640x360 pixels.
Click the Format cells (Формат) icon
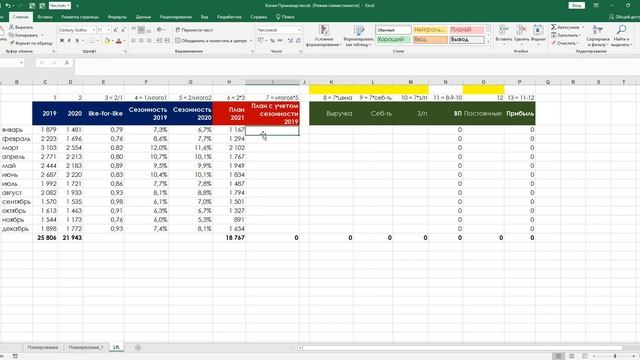pyautogui.click(x=538, y=31)
